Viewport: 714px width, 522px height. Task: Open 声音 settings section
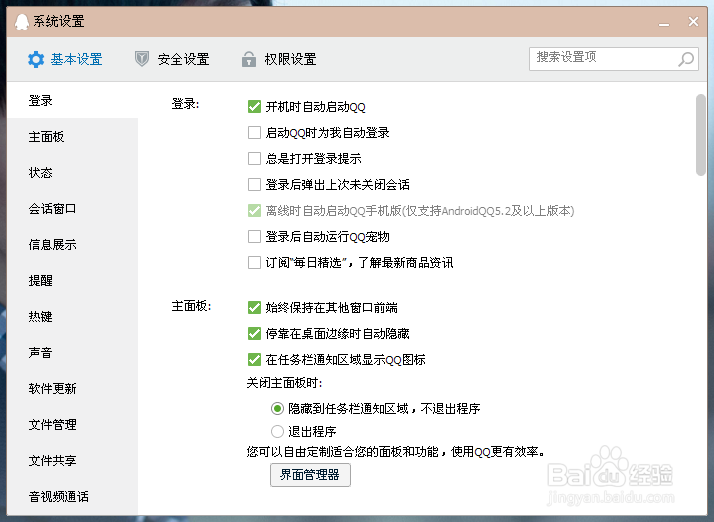point(72,352)
